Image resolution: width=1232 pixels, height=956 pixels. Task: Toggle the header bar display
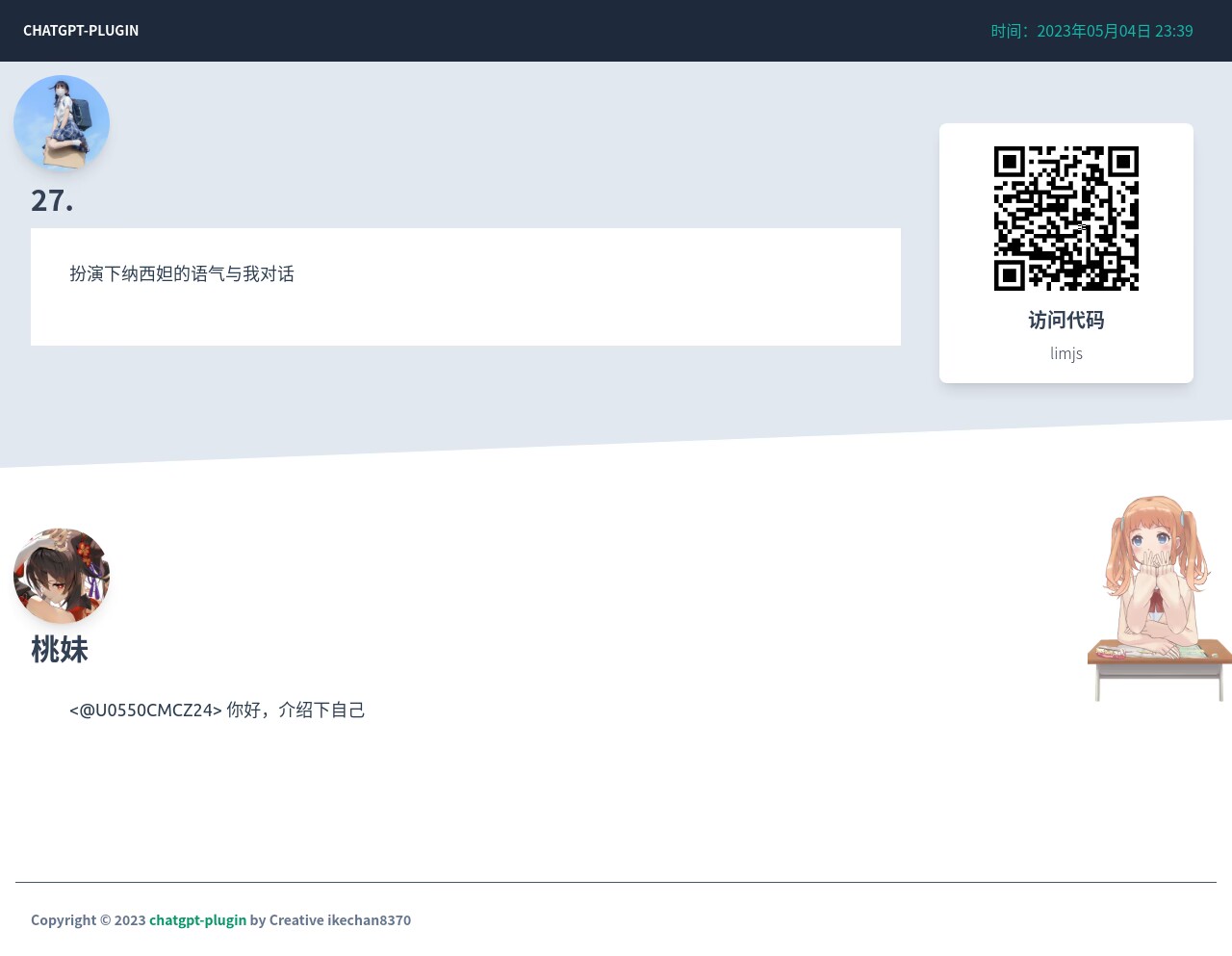[x=616, y=30]
